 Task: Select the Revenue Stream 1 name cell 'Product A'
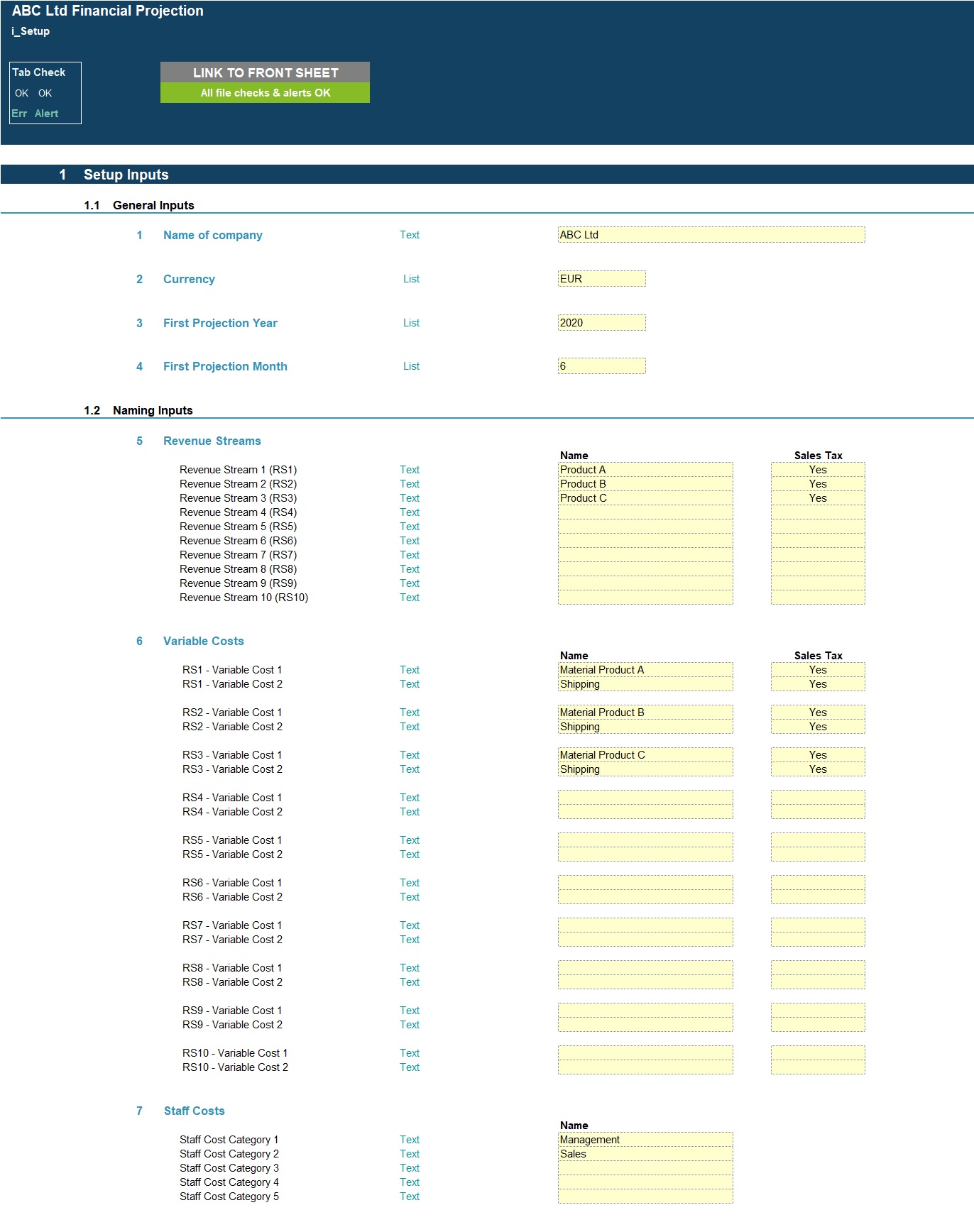[x=645, y=470]
